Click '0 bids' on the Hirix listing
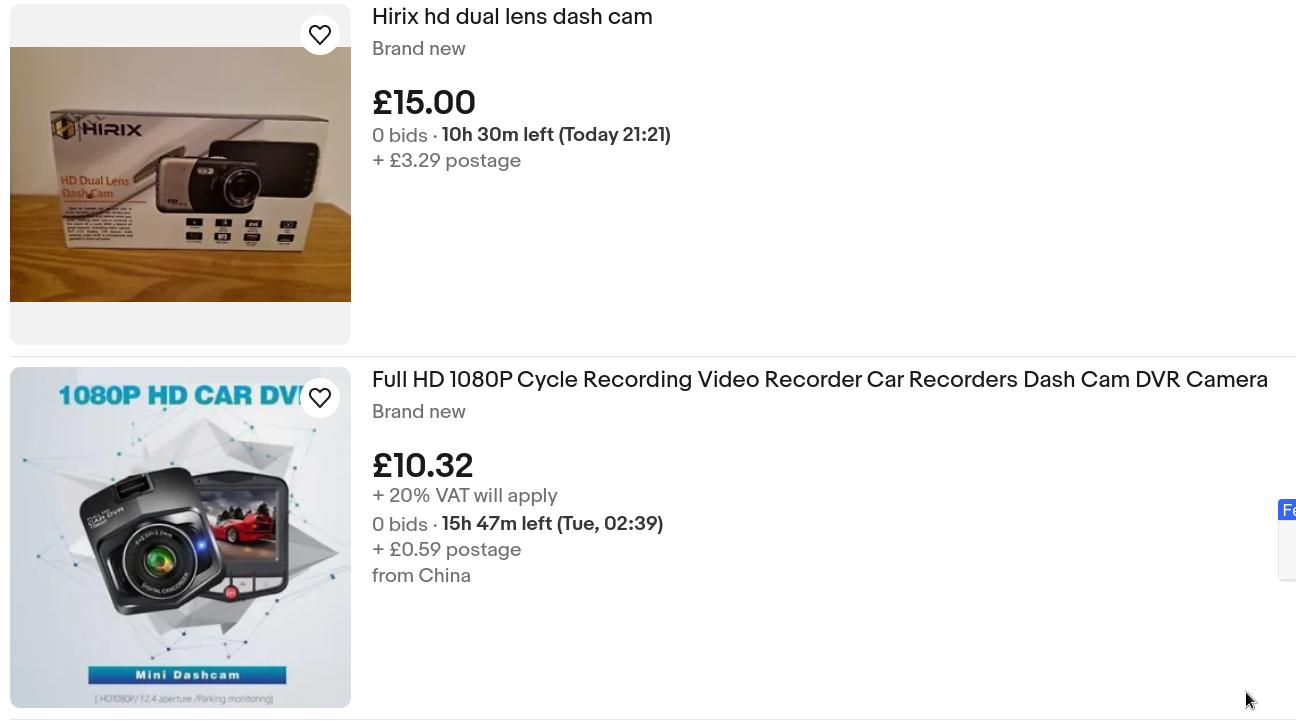Screen dimensions: 1296x721 [x=399, y=136]
